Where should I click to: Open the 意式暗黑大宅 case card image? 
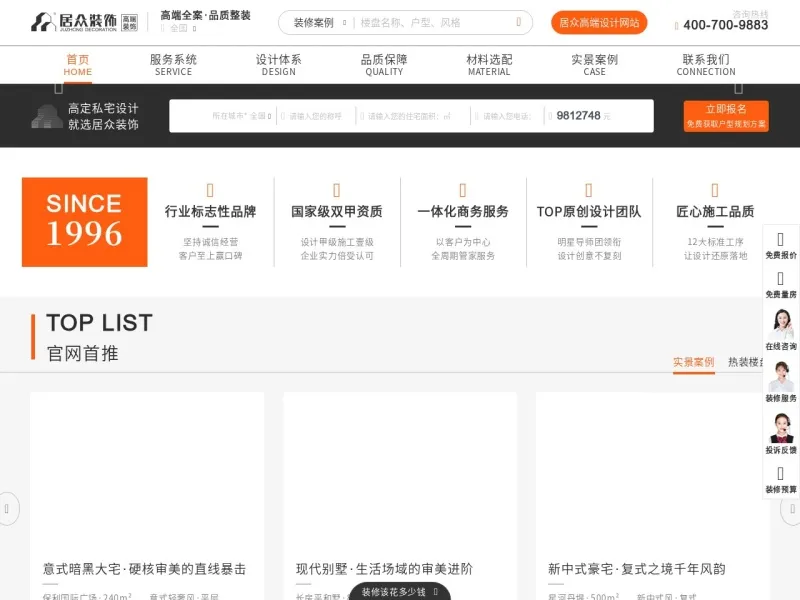147,472
